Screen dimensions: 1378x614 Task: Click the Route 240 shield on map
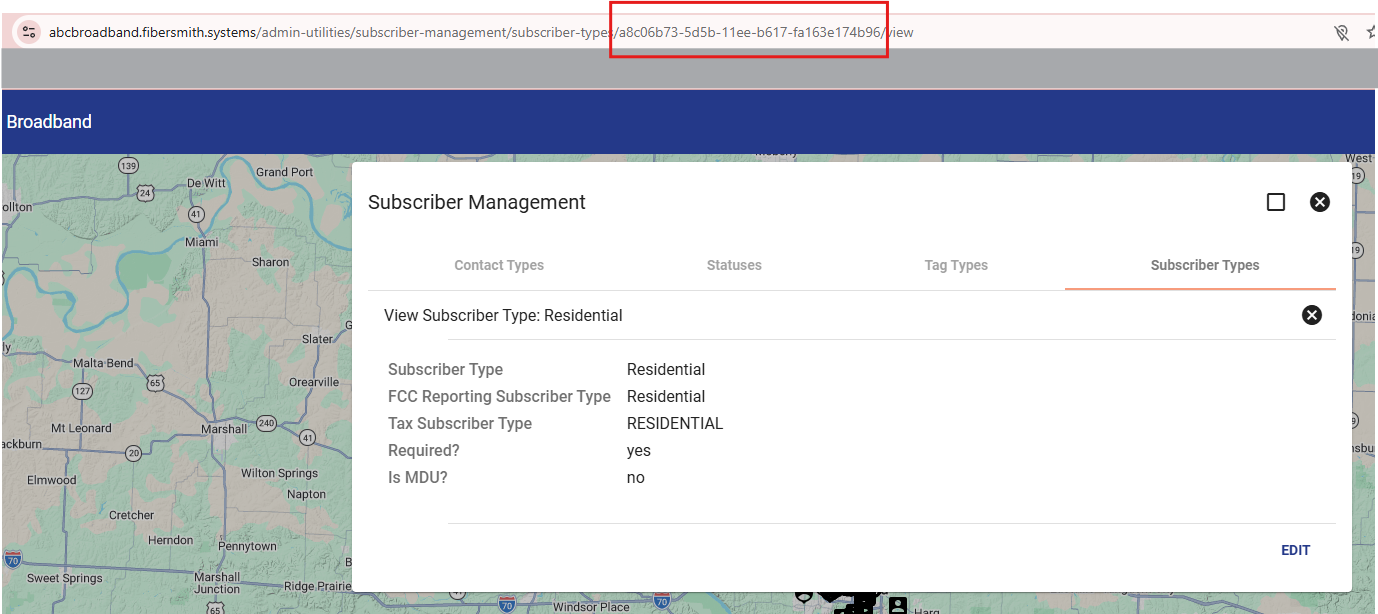pyautogui.click(x=266, y=423)
